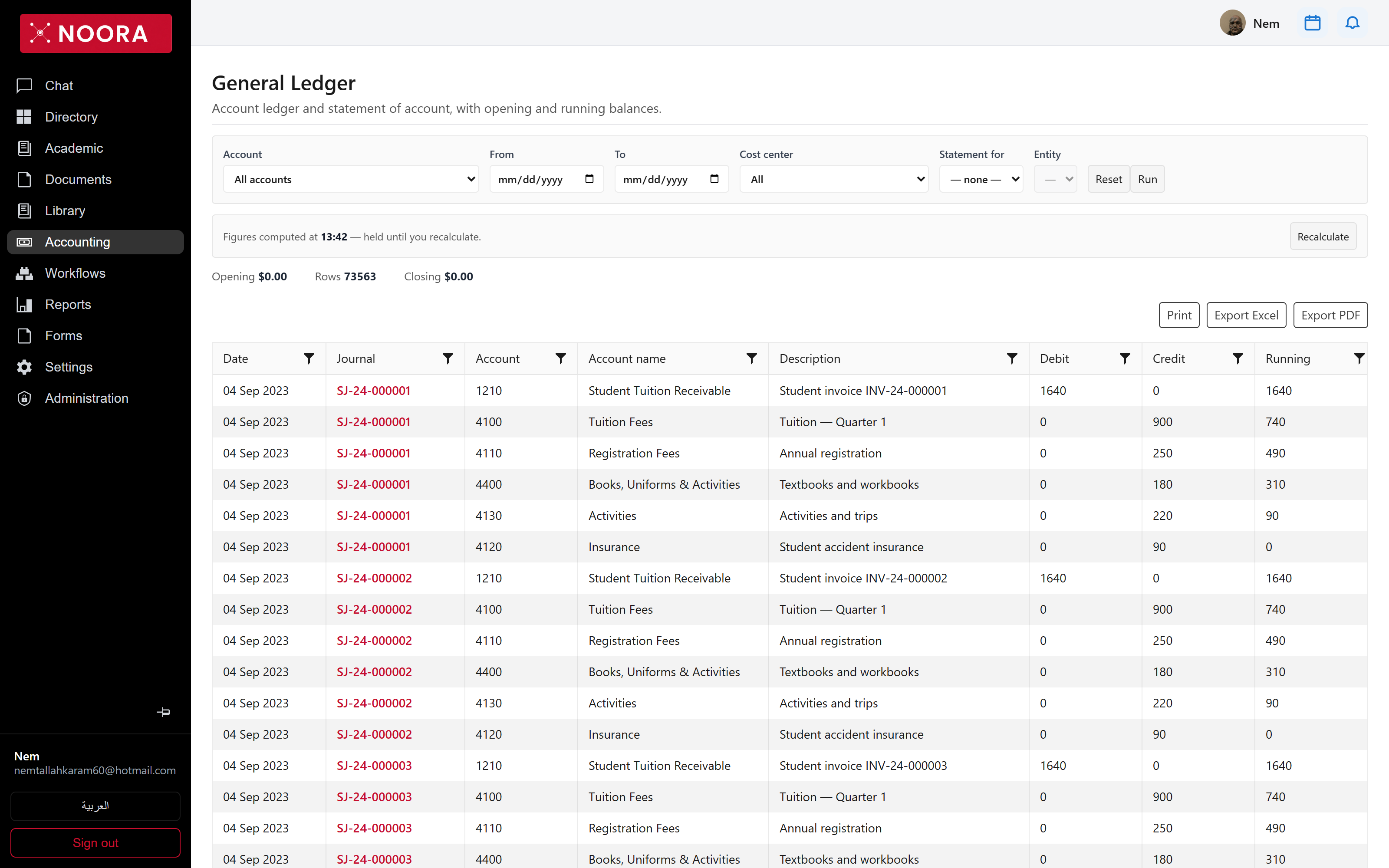
Task: Click the Forms page icon
Action: 24,335
